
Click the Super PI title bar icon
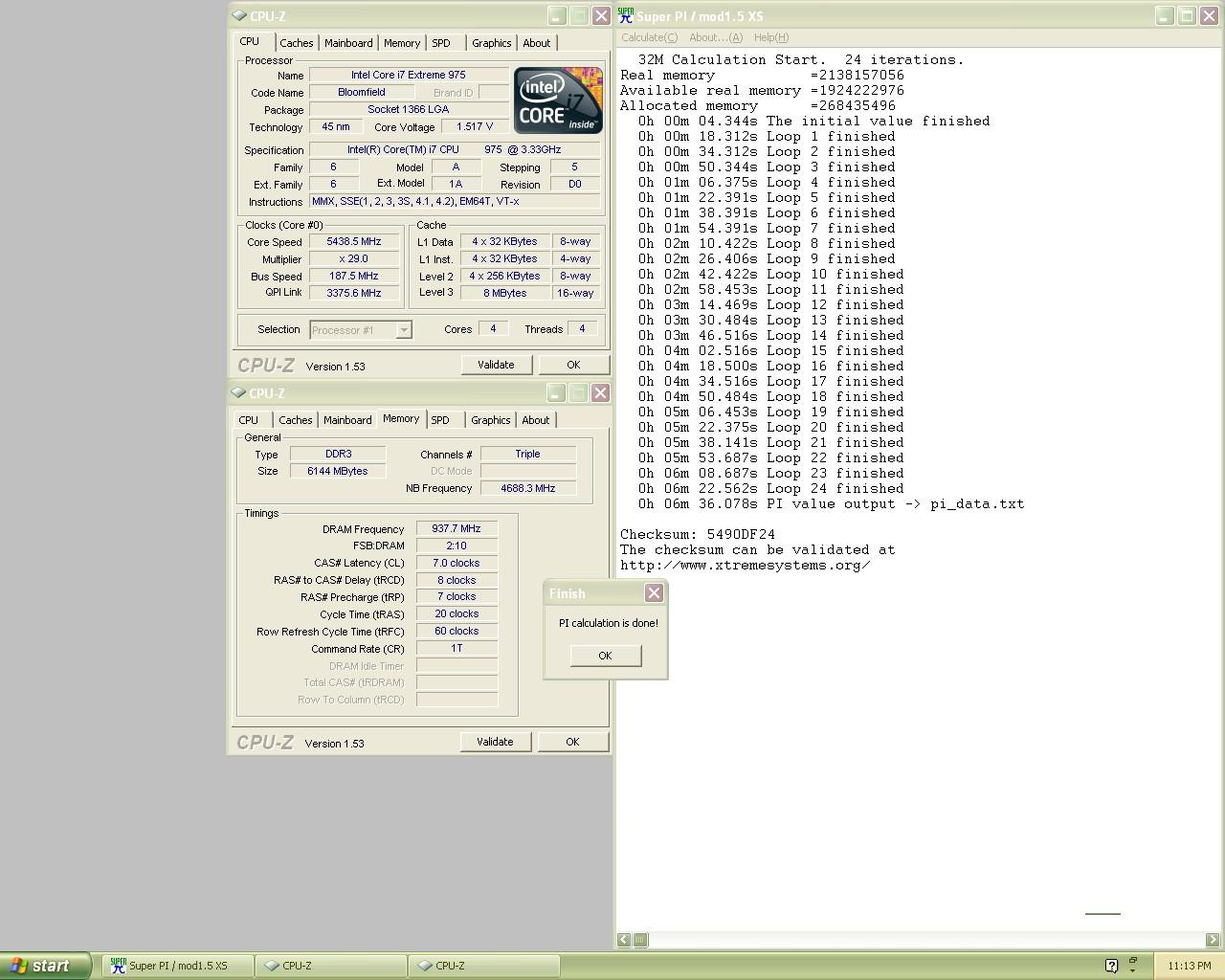626,15
